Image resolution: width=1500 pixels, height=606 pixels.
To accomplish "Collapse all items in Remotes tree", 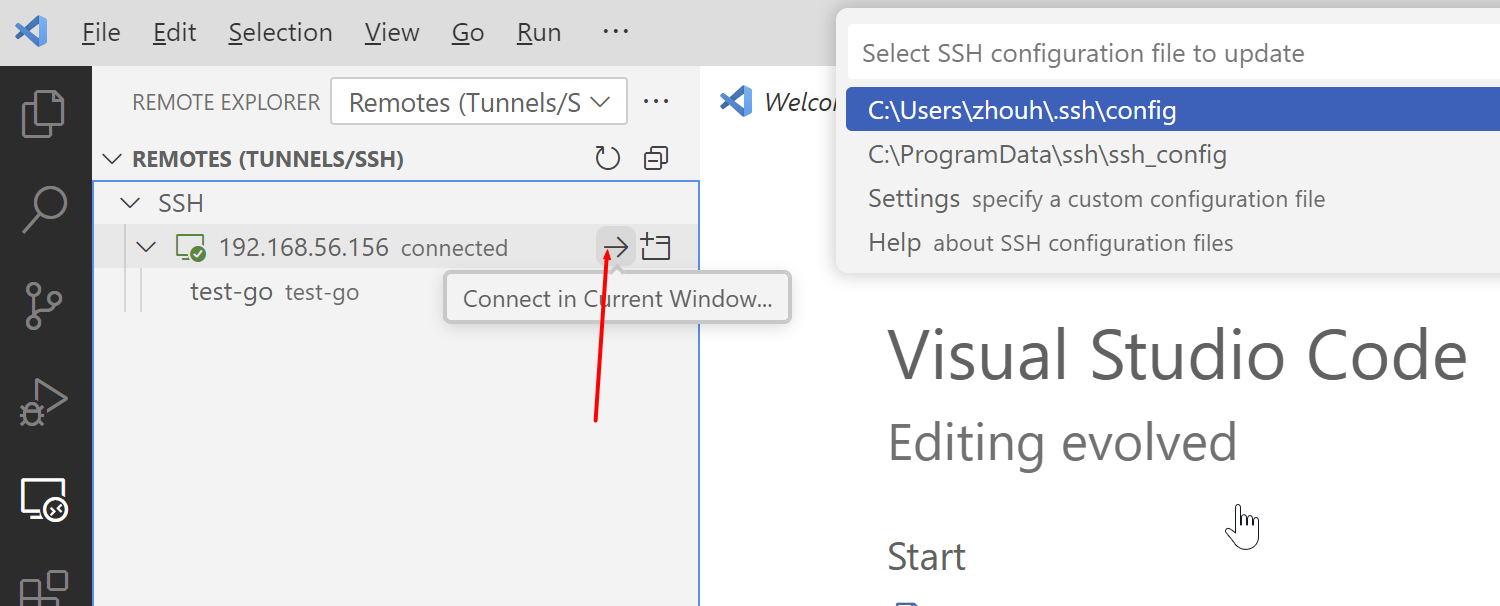I will (656, 158).
